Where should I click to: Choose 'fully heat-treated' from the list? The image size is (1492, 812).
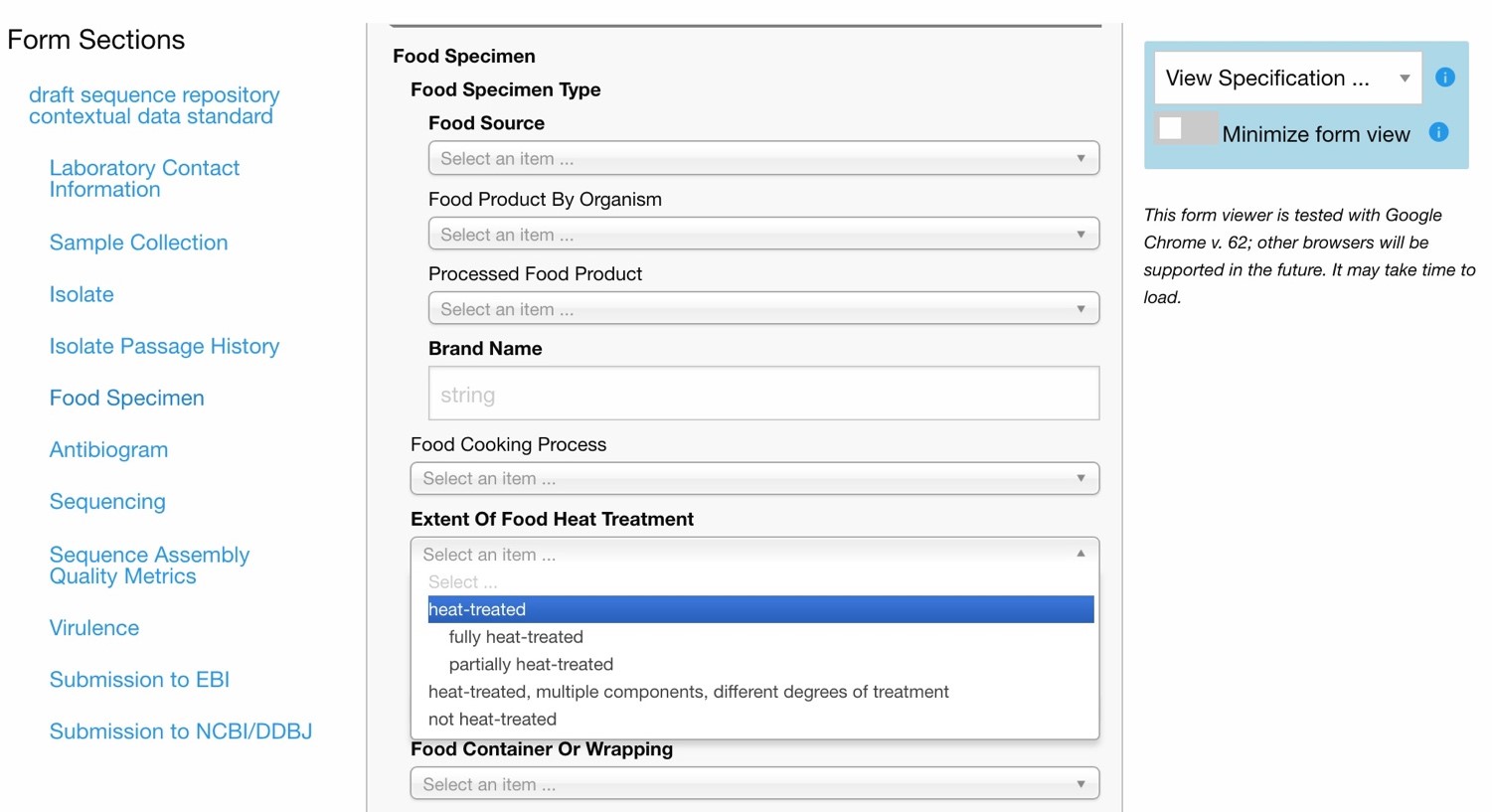click(x=516, y=637)
